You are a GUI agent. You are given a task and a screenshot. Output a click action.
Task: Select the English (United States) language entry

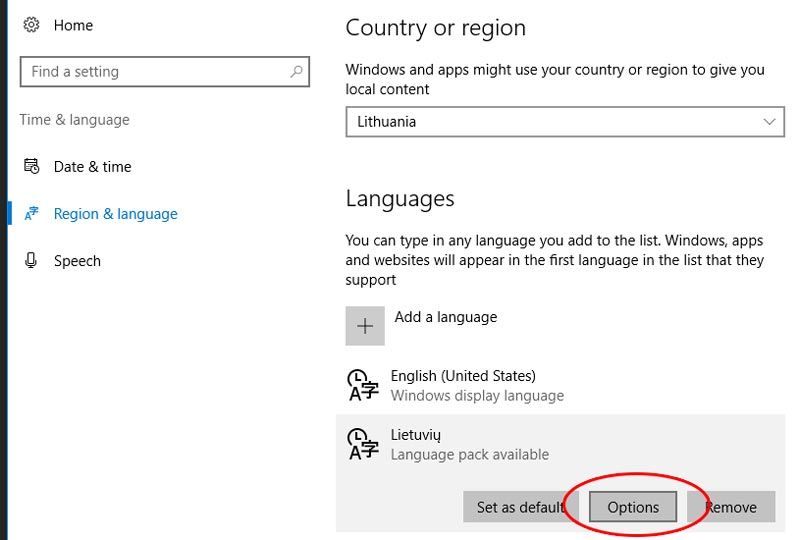click(x=560, y=385)
